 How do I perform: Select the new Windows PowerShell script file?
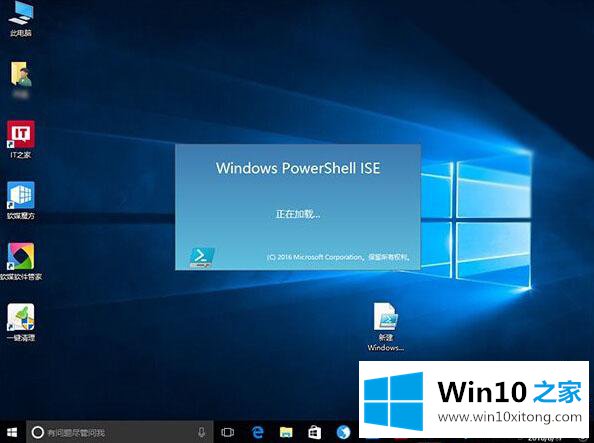[385, 327]
